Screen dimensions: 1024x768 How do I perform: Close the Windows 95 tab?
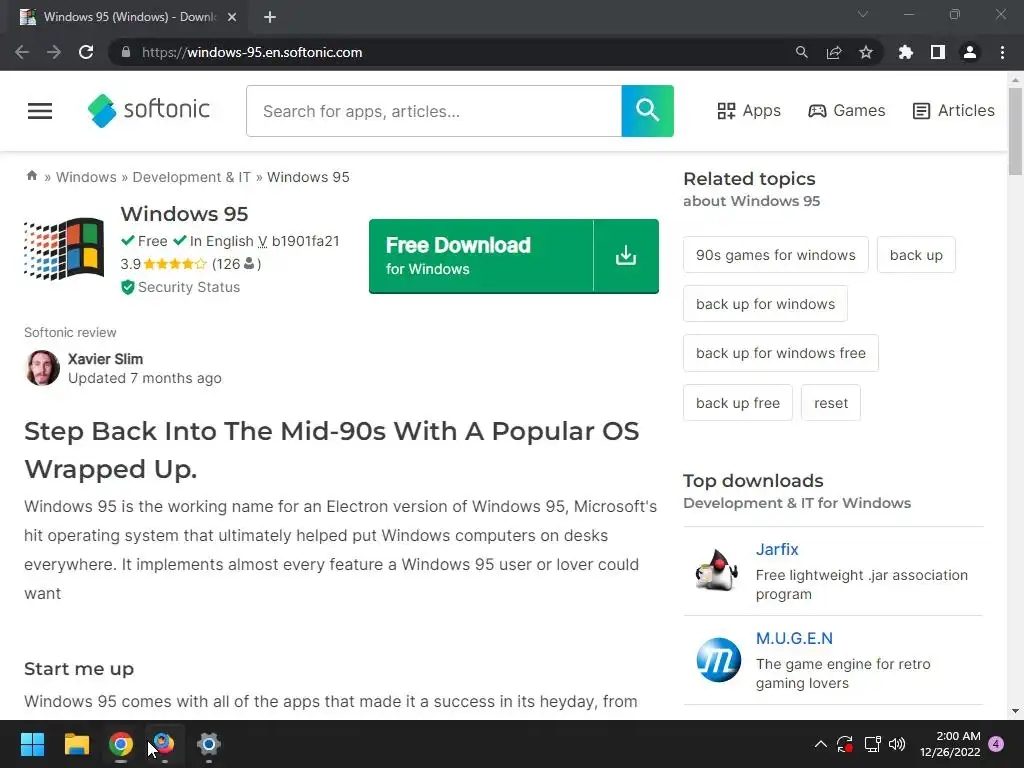tap(232, 17)
